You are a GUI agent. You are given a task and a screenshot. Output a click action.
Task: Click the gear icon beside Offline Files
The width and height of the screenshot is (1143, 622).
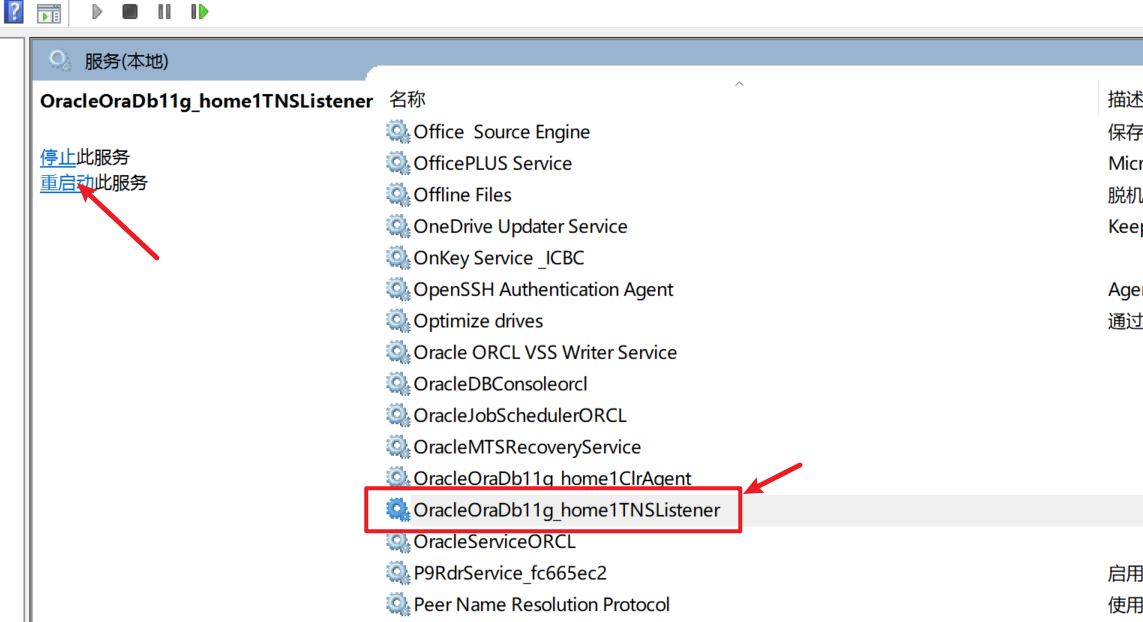click(397, 195)
